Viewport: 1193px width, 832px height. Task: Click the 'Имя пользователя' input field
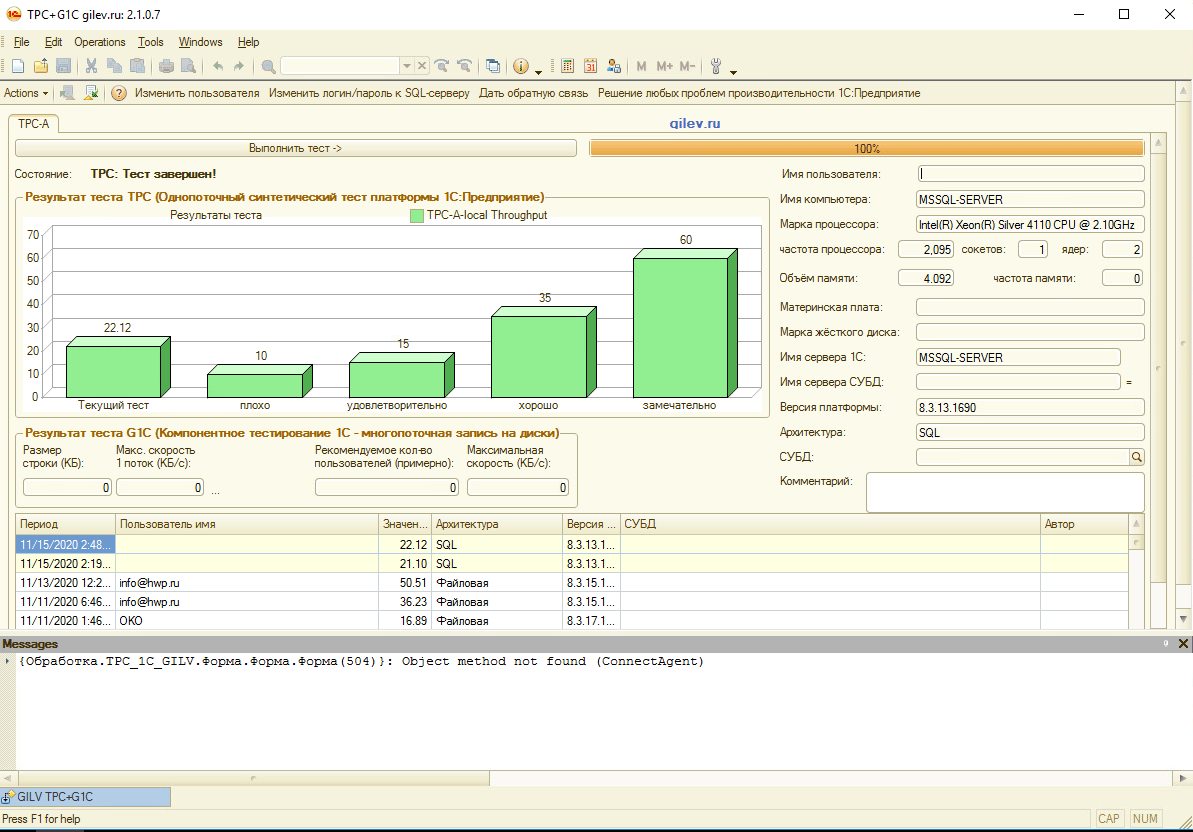coord(1030,173)
